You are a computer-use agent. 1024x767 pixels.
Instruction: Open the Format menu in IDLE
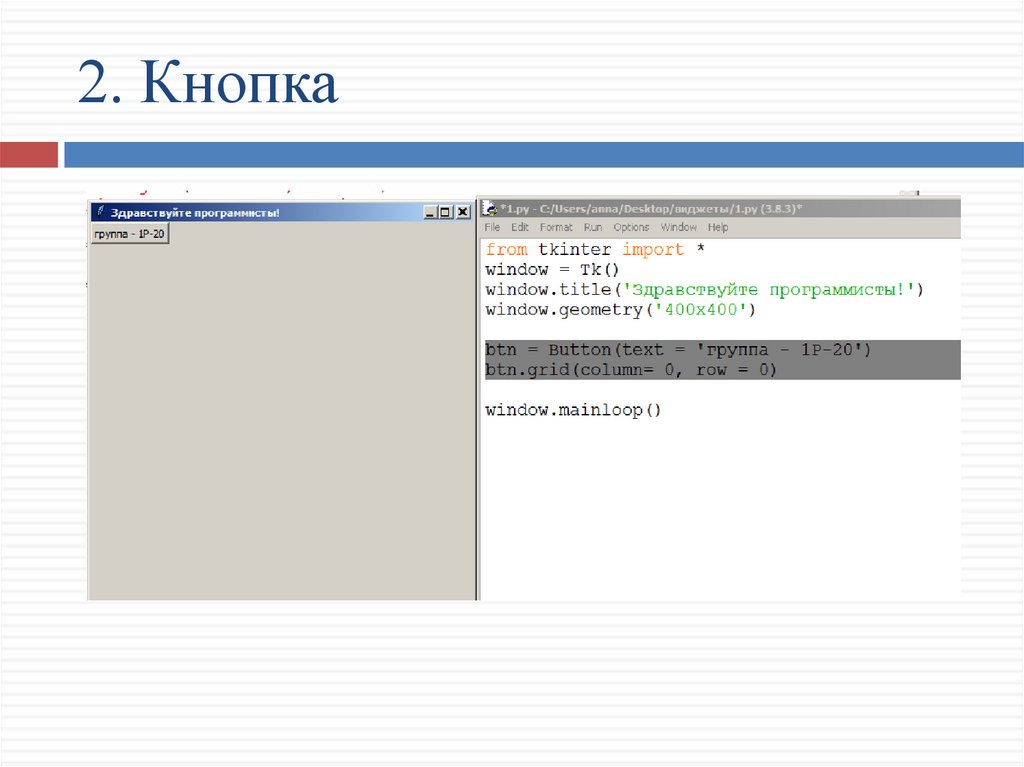click(556, 228)
